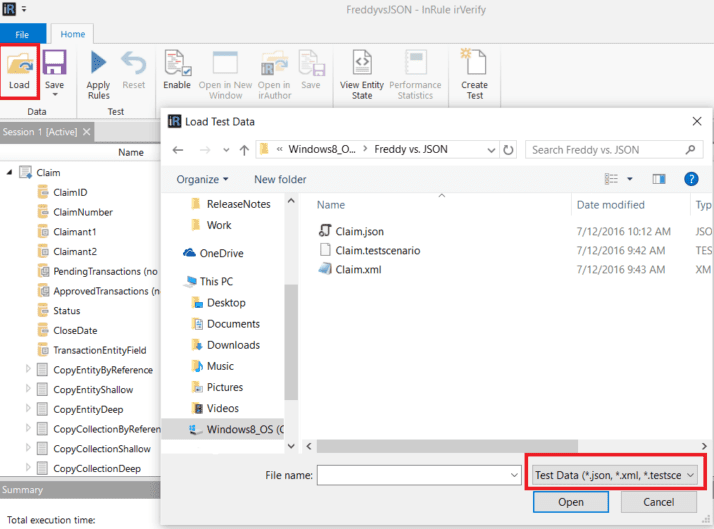Viewport: 714px width, 529px height.
Task: Select the Claim.testscenario file
Action: tap(369, 250)
